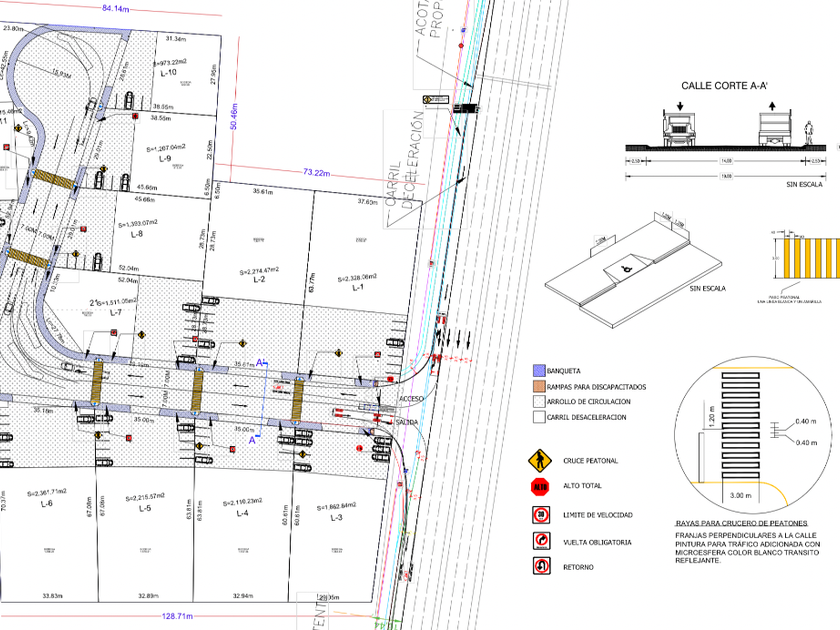
Task: Select the LIMITE DE VELOCIDAD legend label
Action: [598, 515]
